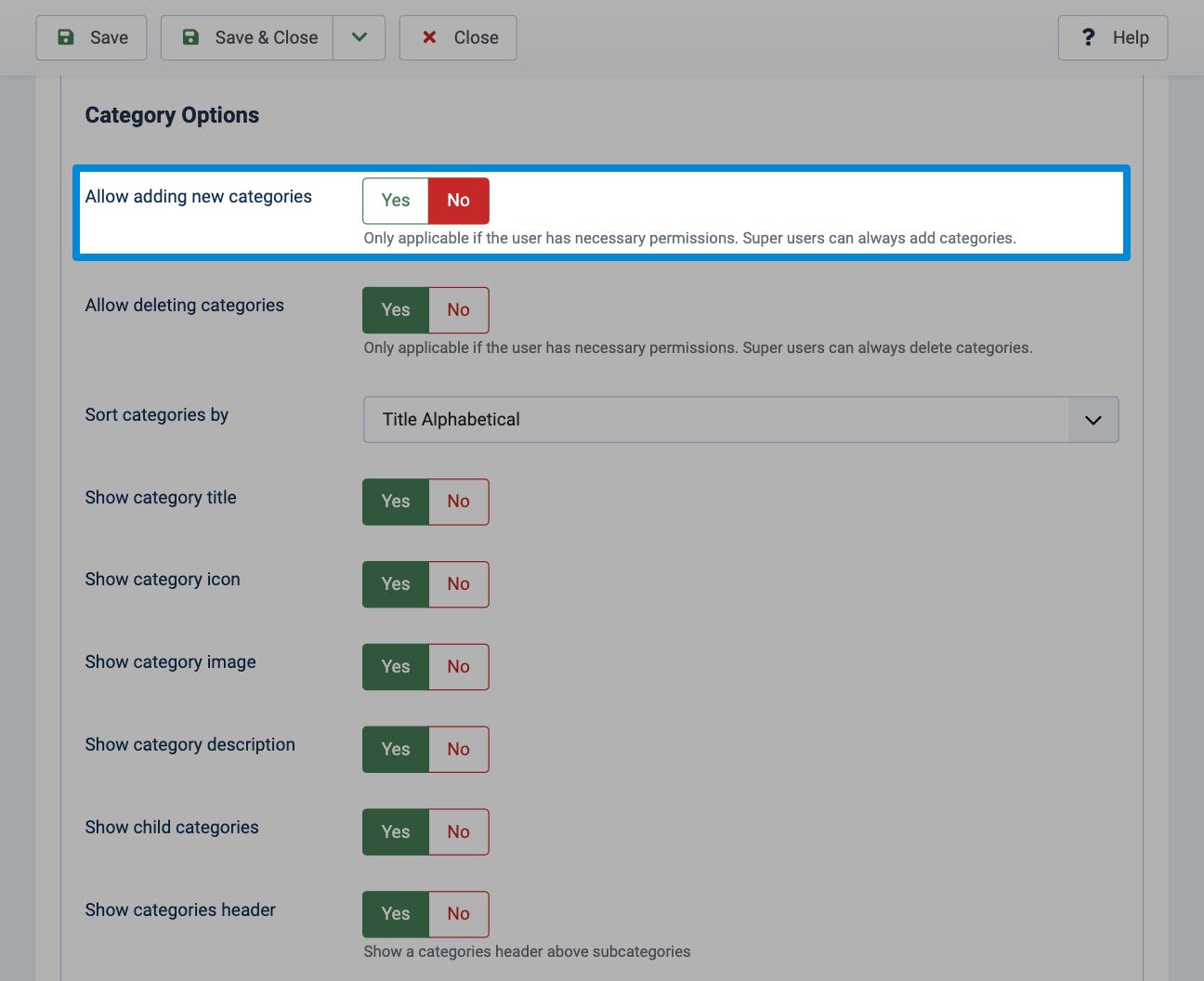Image resolution: width=1204 pixels, height=981 pixels.
Task: Select Yes for Show child categories
Action: point(396,832)
